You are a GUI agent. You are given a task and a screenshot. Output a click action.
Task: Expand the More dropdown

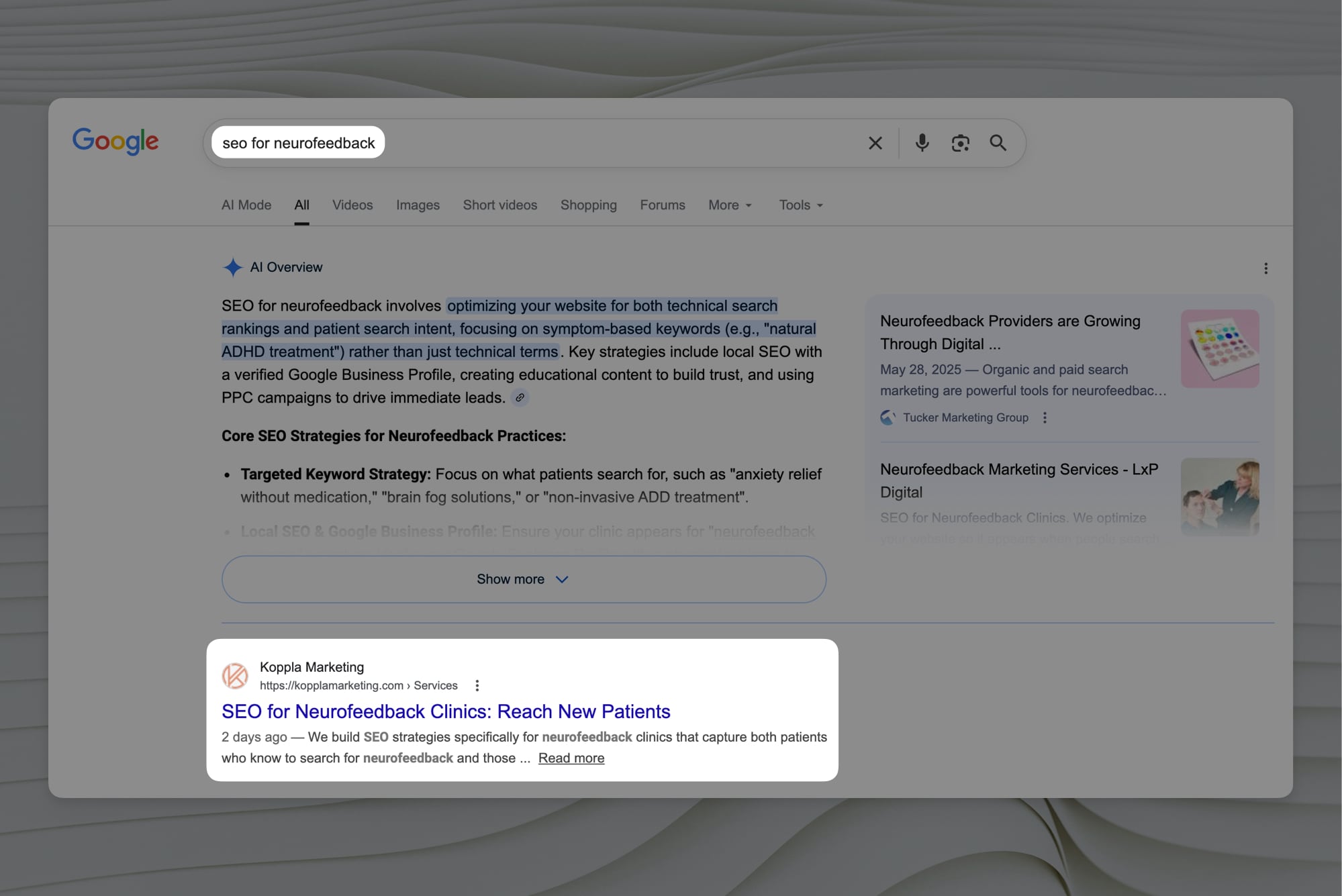pos(730,205)
